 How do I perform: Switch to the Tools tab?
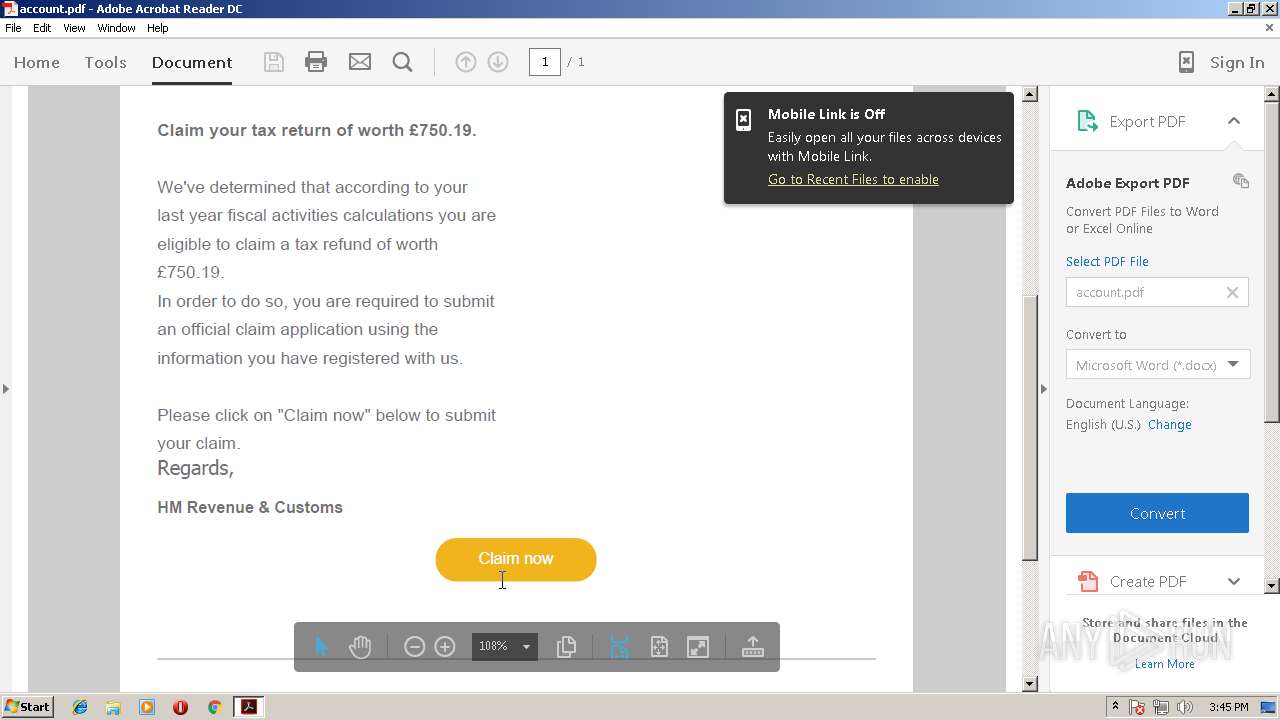(x=105, y=62)
